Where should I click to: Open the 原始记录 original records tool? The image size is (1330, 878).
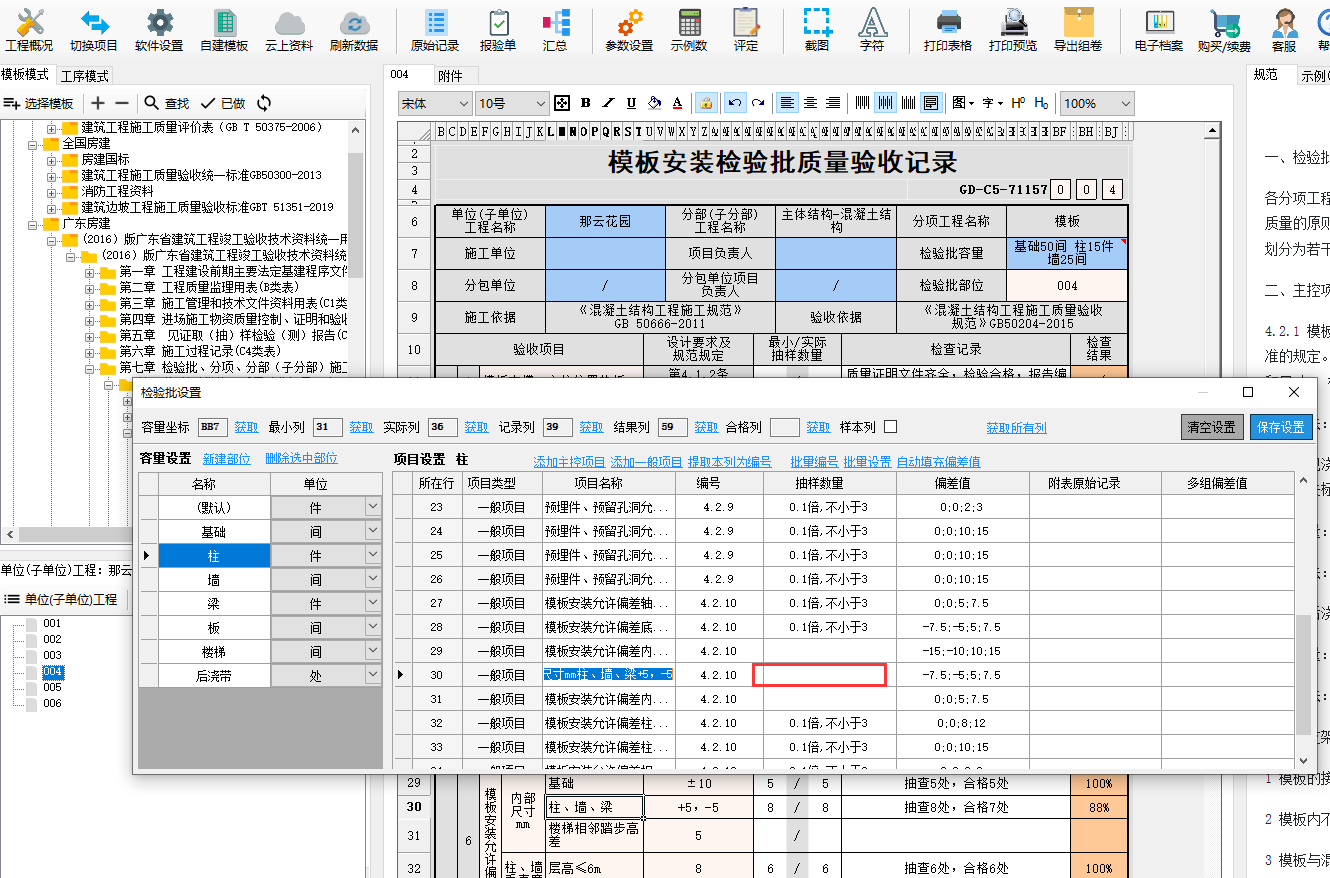point(435,30)
